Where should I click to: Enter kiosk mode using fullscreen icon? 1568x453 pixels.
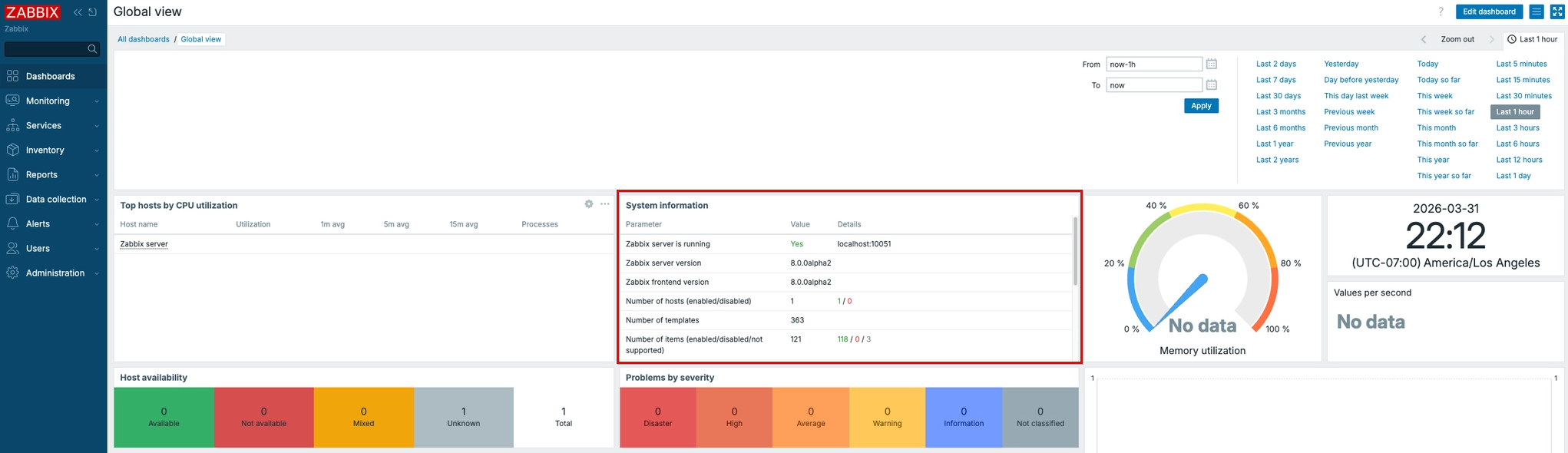point(1557,12)
